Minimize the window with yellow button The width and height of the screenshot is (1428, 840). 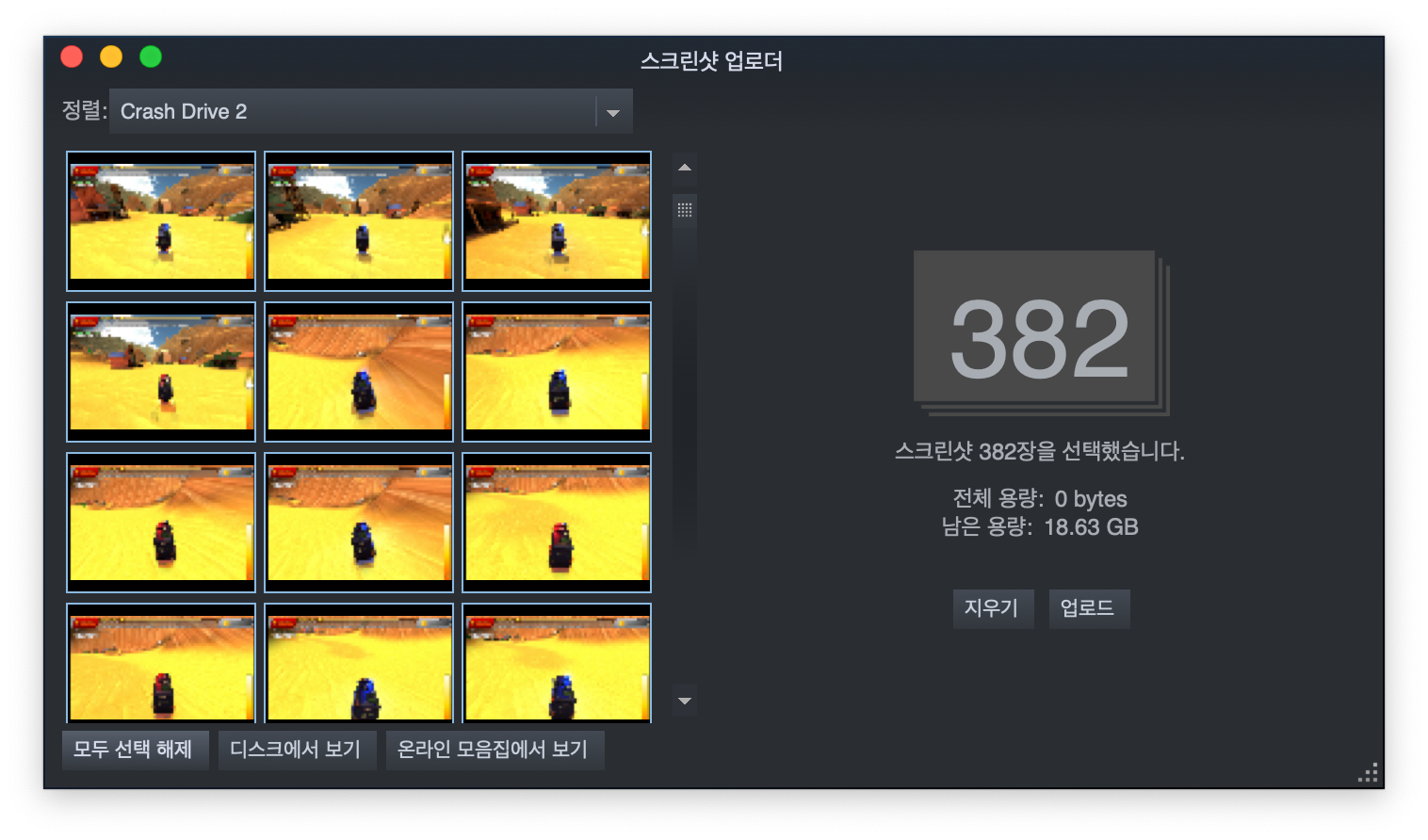(x=111, y=57)
